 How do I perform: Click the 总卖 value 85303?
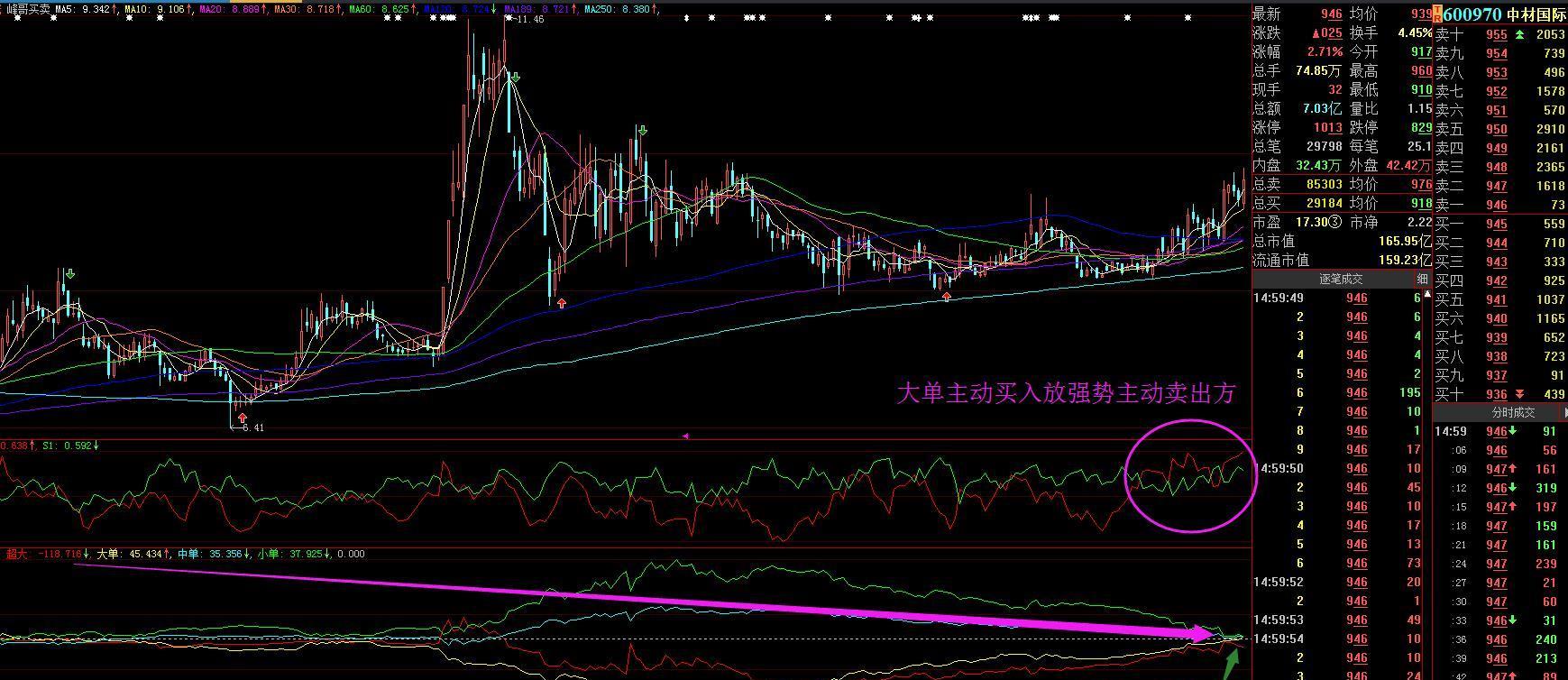coord(1324,184)
